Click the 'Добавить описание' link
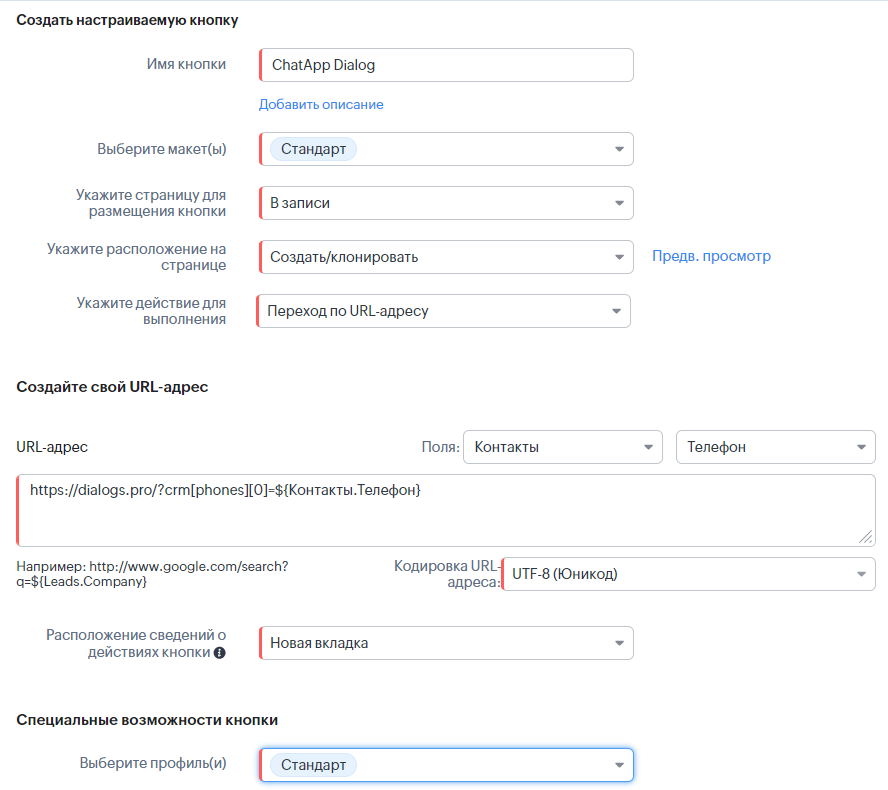This screenshot has width=888, height=790. (x=321, y=104)
